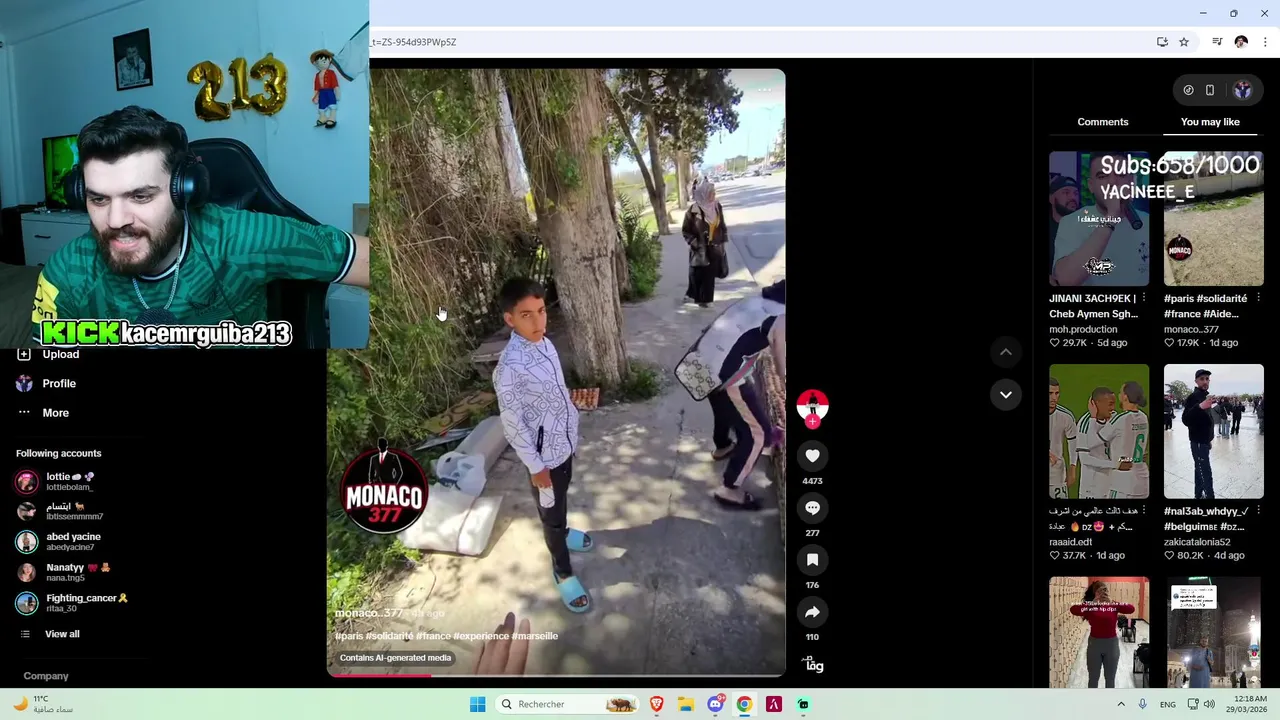Open the JINANI 3ACH9EK video thumbnail
Screen dimensions: 1280x720
click(x=1099, y=219)
